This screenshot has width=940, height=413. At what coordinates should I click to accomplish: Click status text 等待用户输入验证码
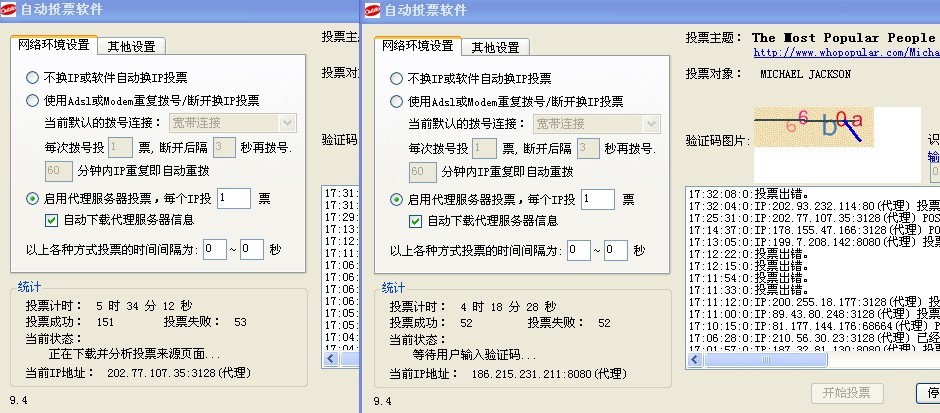[x=475, y=355]
